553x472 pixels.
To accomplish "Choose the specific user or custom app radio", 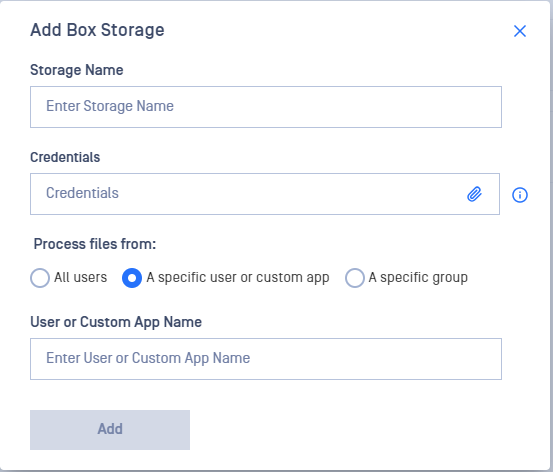I will pyautogui.click(x=132, y=278).
